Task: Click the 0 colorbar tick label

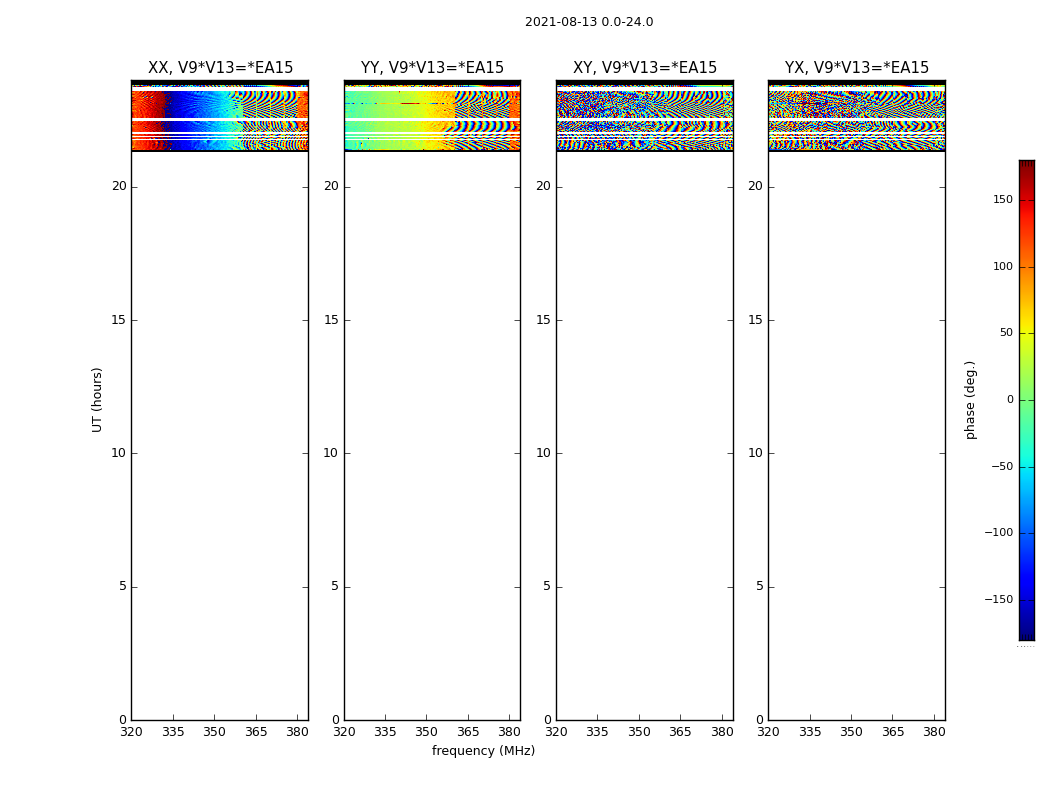Action: [1010, 400]
